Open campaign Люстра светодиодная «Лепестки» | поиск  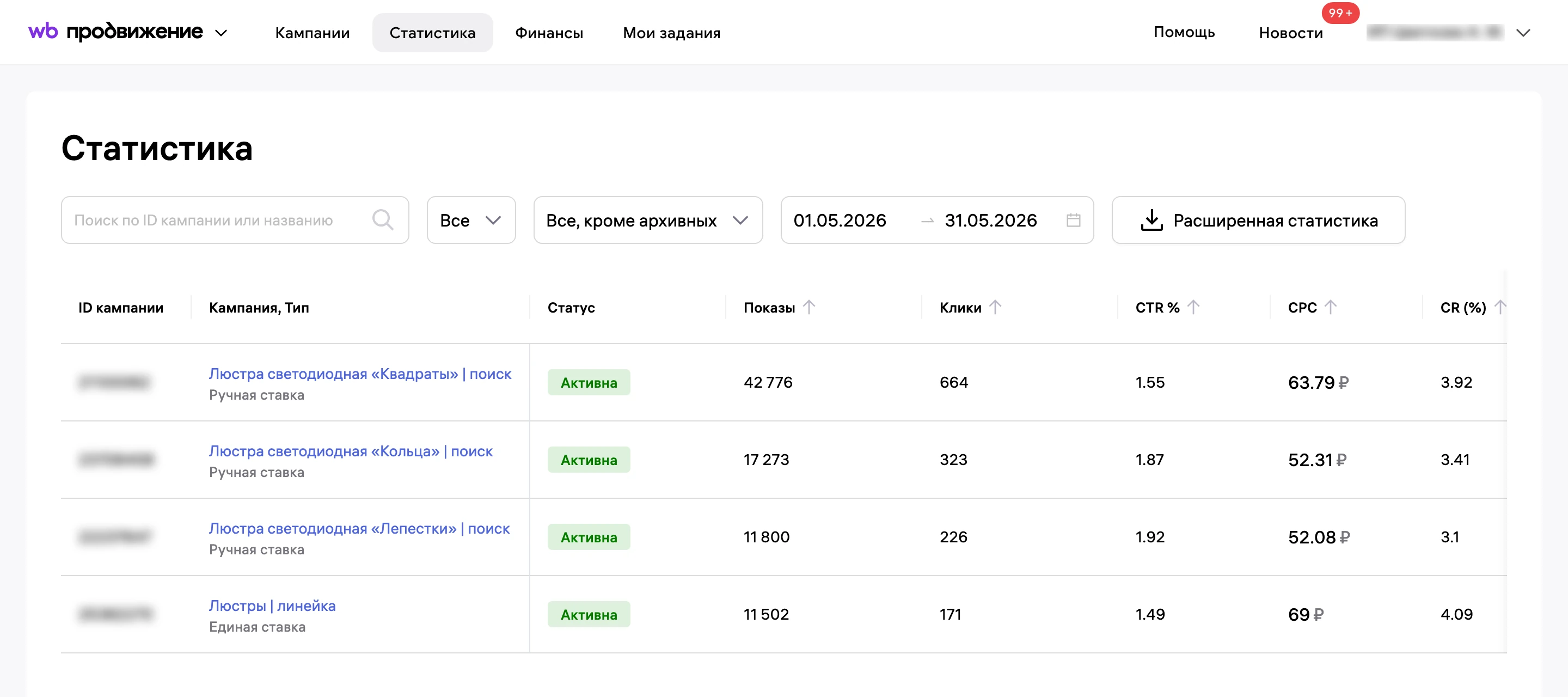point(359,528)
